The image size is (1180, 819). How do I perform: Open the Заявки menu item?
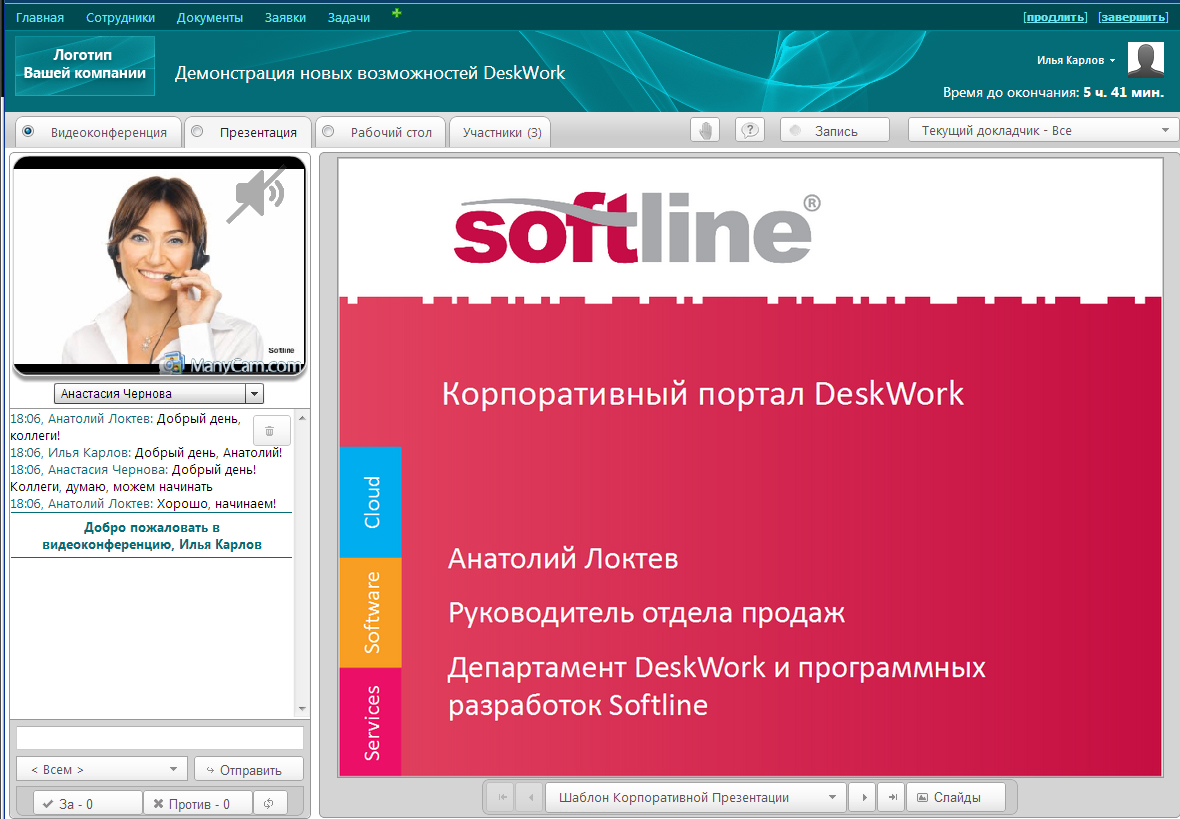(285, 17)
